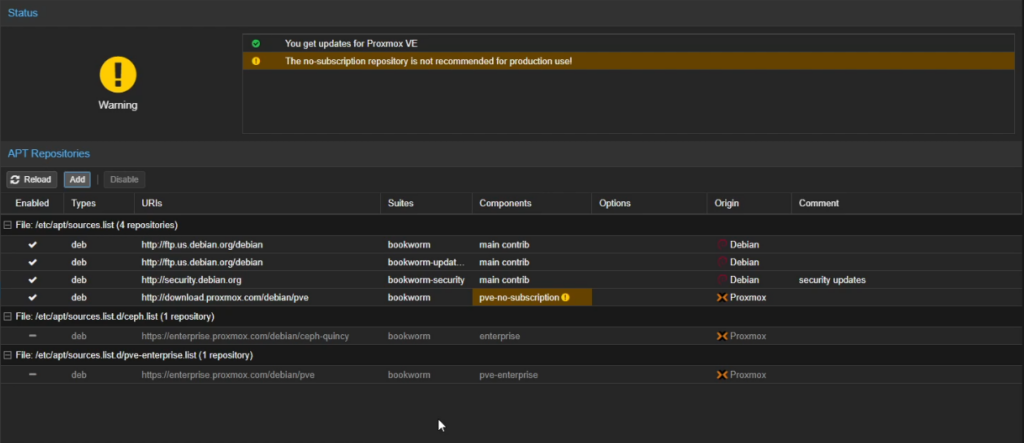Click the http://security.debian.org URI

pos(191,280)
